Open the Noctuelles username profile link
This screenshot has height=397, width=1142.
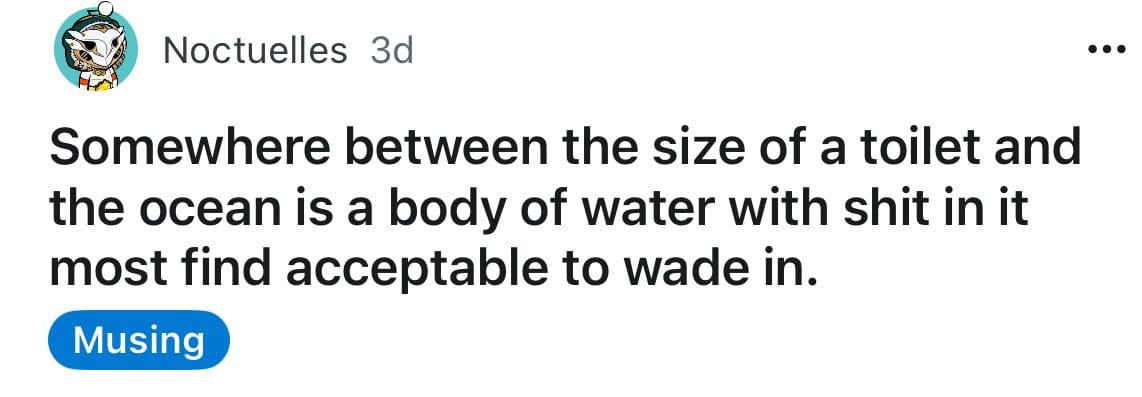255,51
